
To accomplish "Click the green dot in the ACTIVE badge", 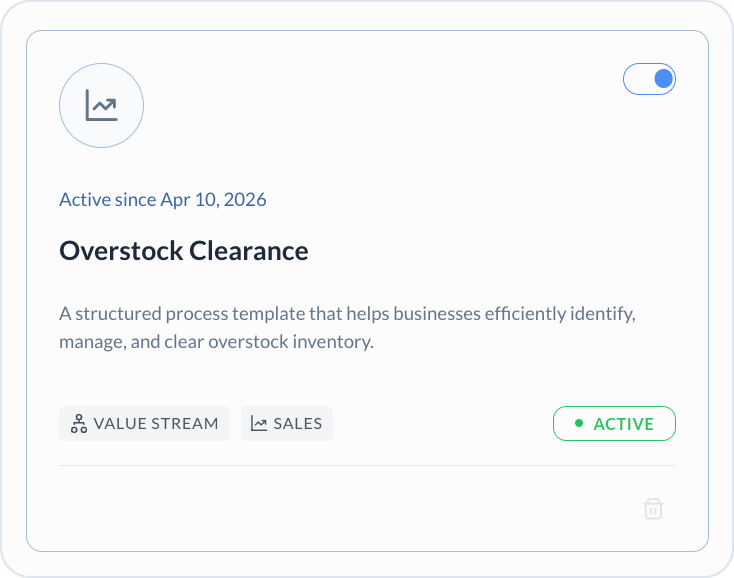I will point(579,423).
